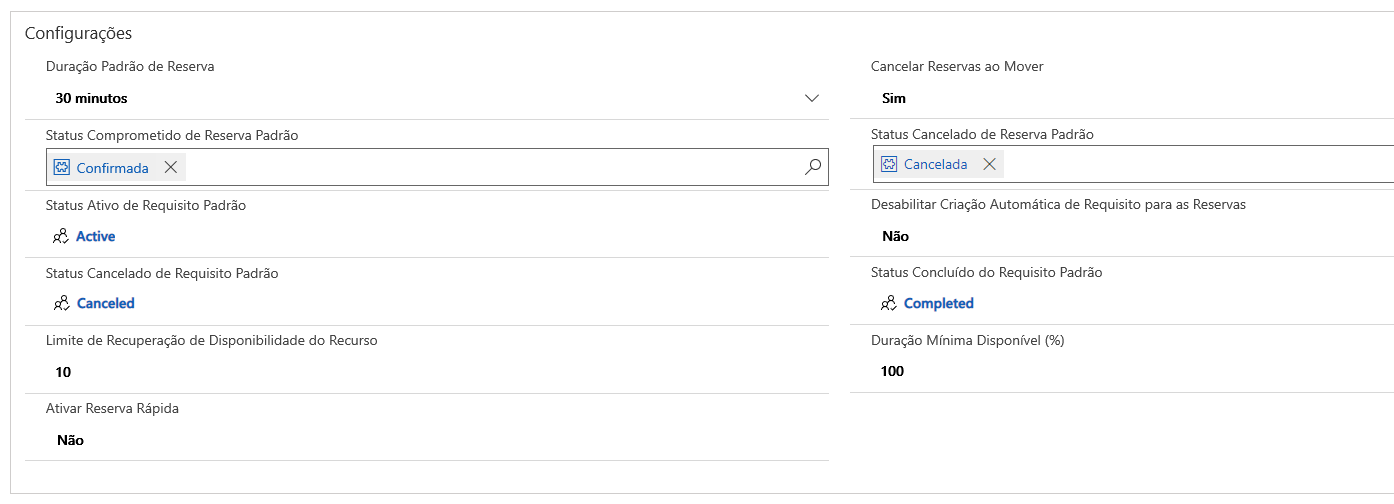Open the Cancelada booking status link

click(936, 164)
